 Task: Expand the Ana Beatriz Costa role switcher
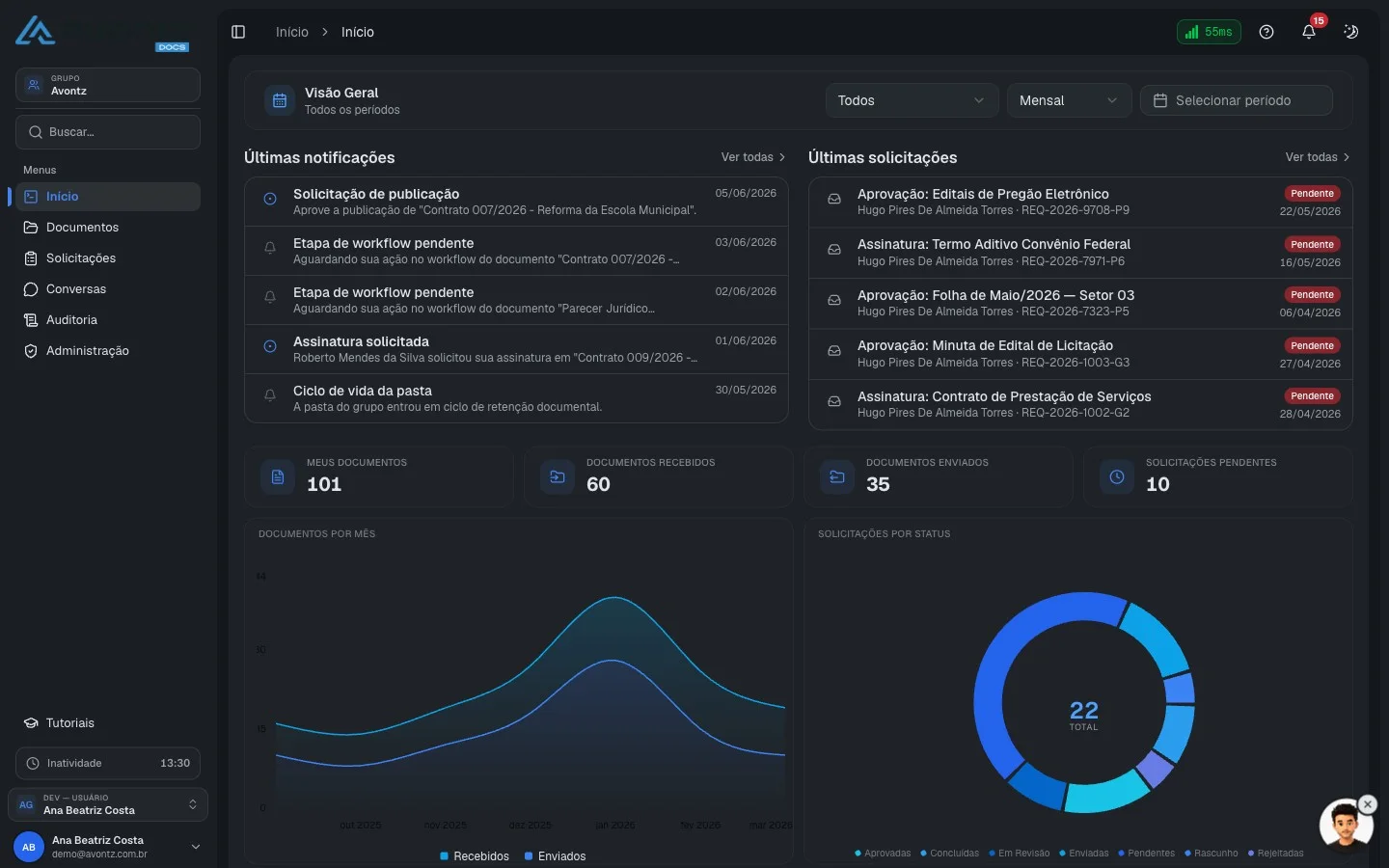click(108, 804)
